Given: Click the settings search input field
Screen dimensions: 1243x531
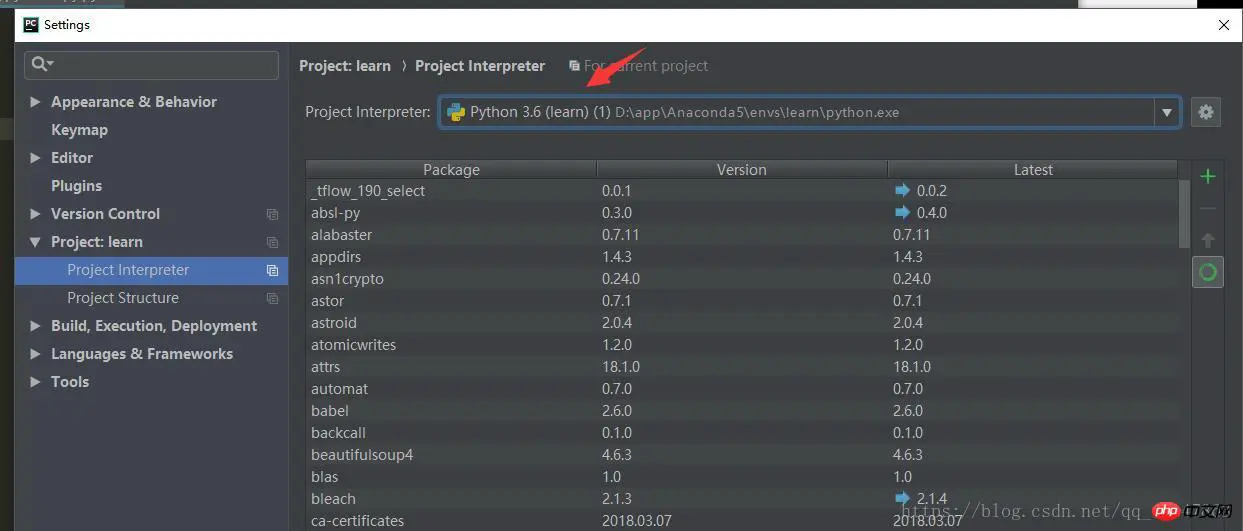Looking at the screenshot, I should click(x=152, y=64).
